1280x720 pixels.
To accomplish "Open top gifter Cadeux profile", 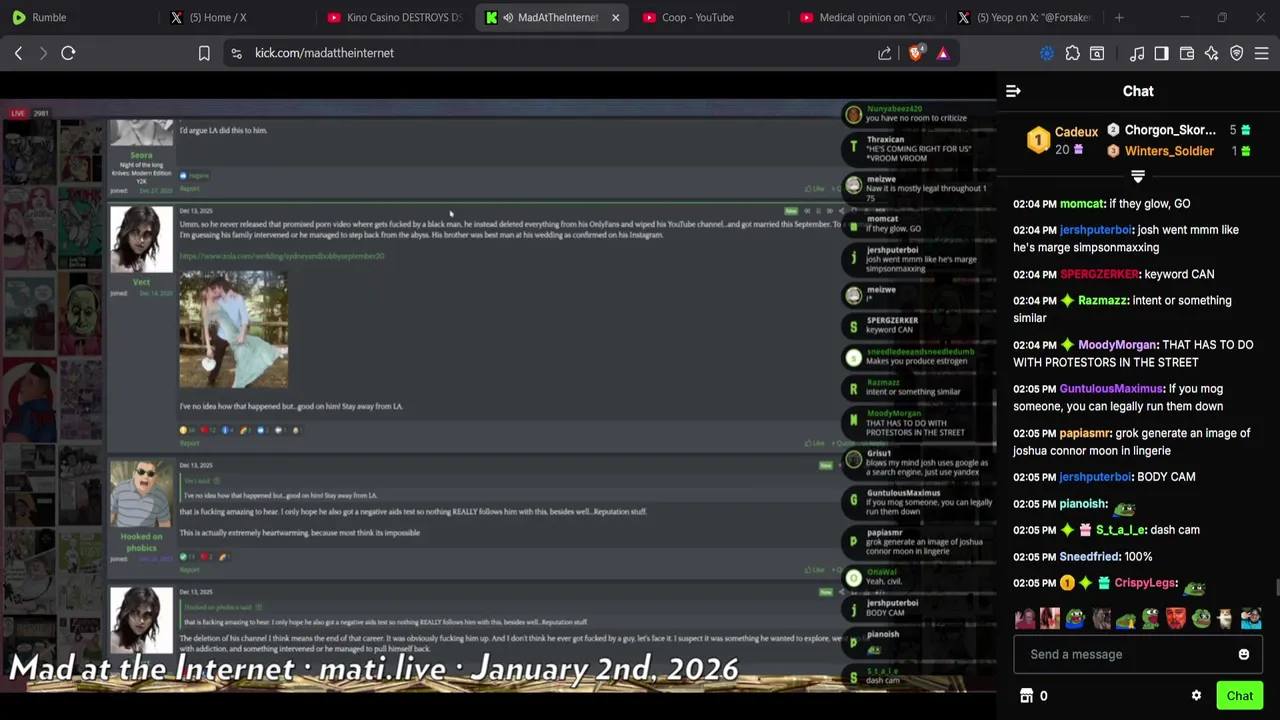I will point(1076,132).
